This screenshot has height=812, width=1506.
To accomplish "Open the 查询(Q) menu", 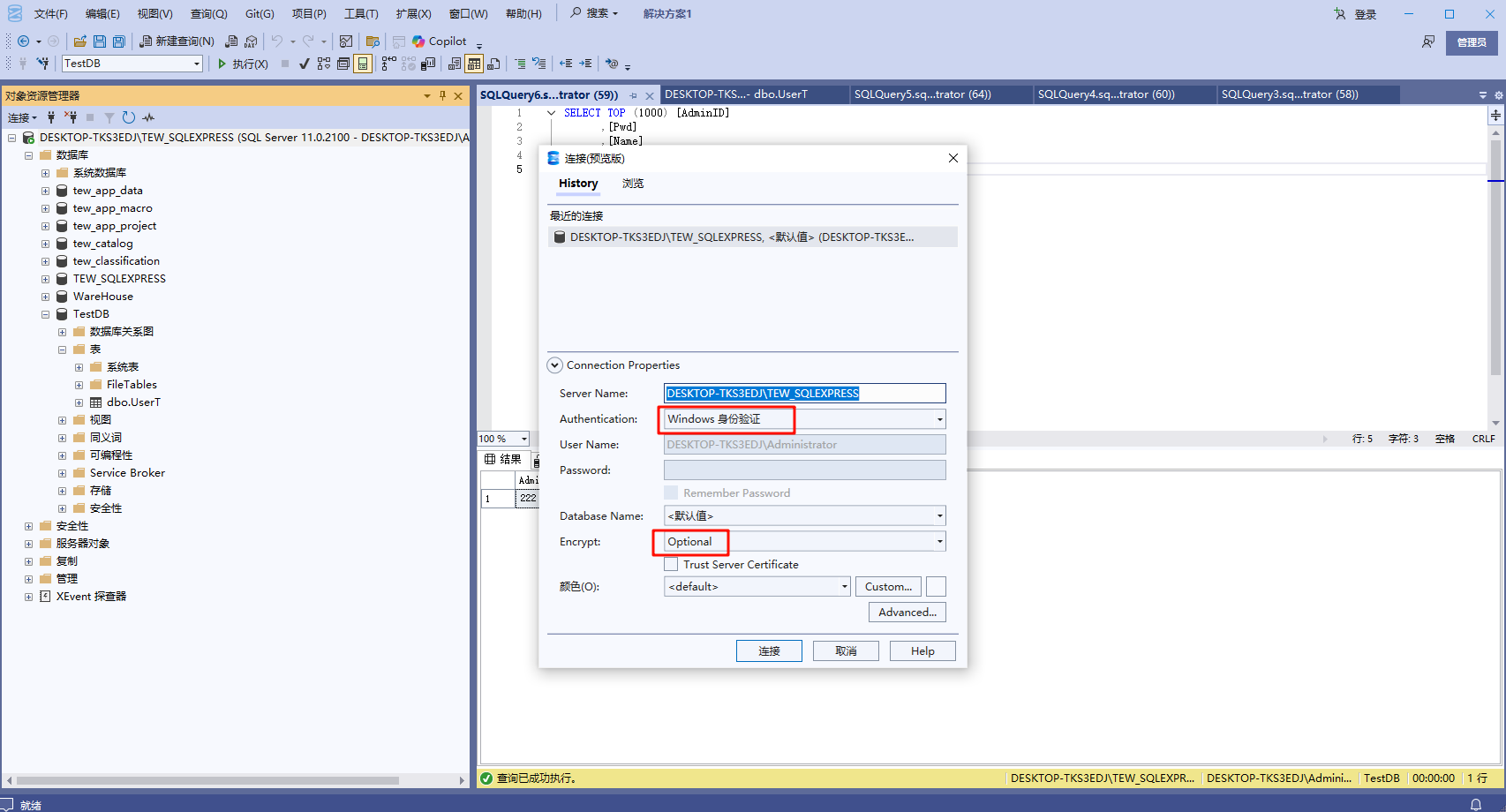I will coord(208,13).
